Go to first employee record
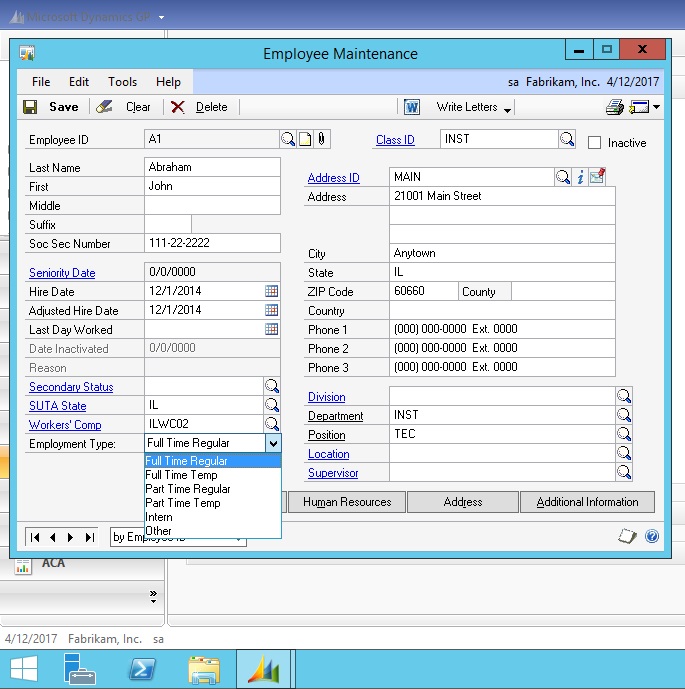This screenshot has height=689, width=685. click(x=35, y=537)
